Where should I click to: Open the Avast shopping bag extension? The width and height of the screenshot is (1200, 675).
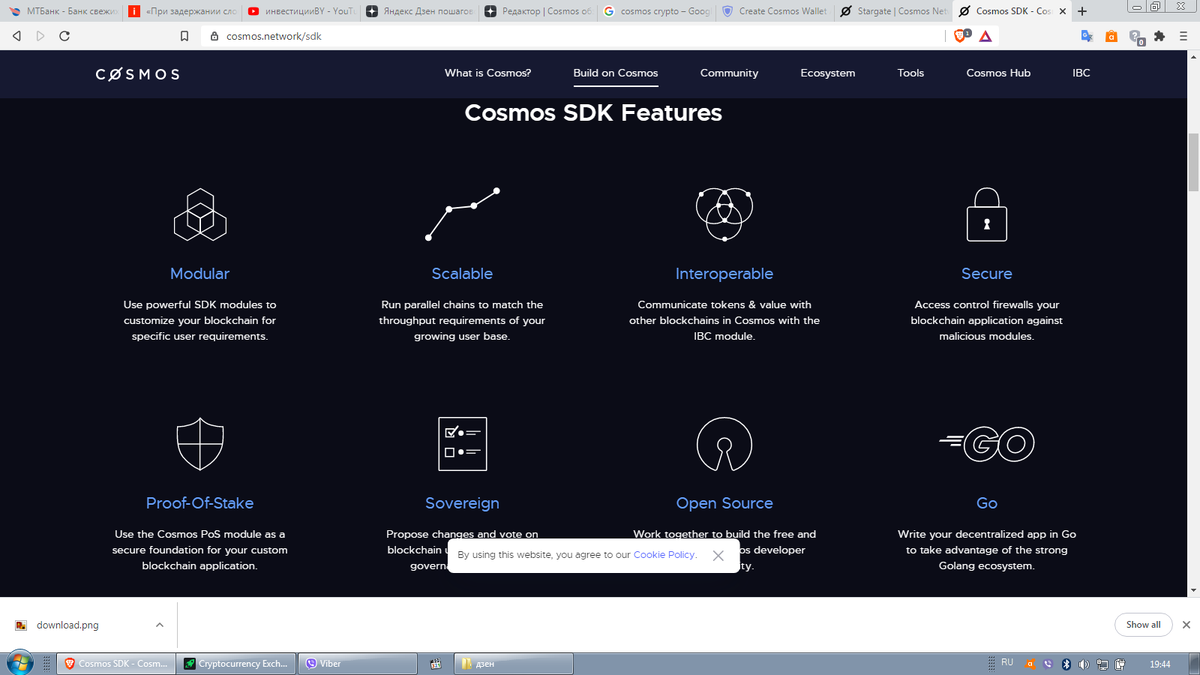point(1111,36)
